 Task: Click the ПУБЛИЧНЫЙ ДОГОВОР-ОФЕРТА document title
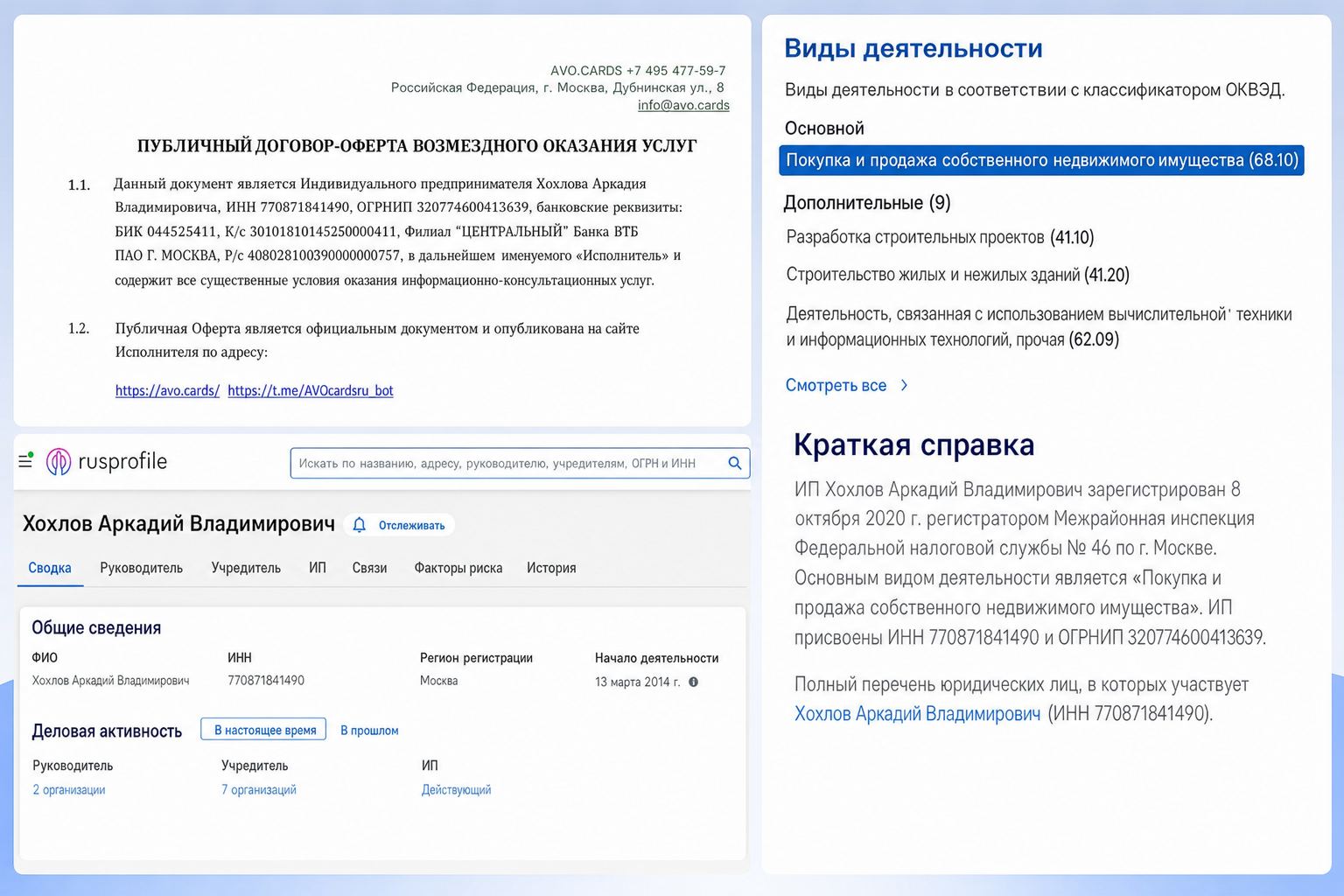pyautogui.click(x=416, y=145)
